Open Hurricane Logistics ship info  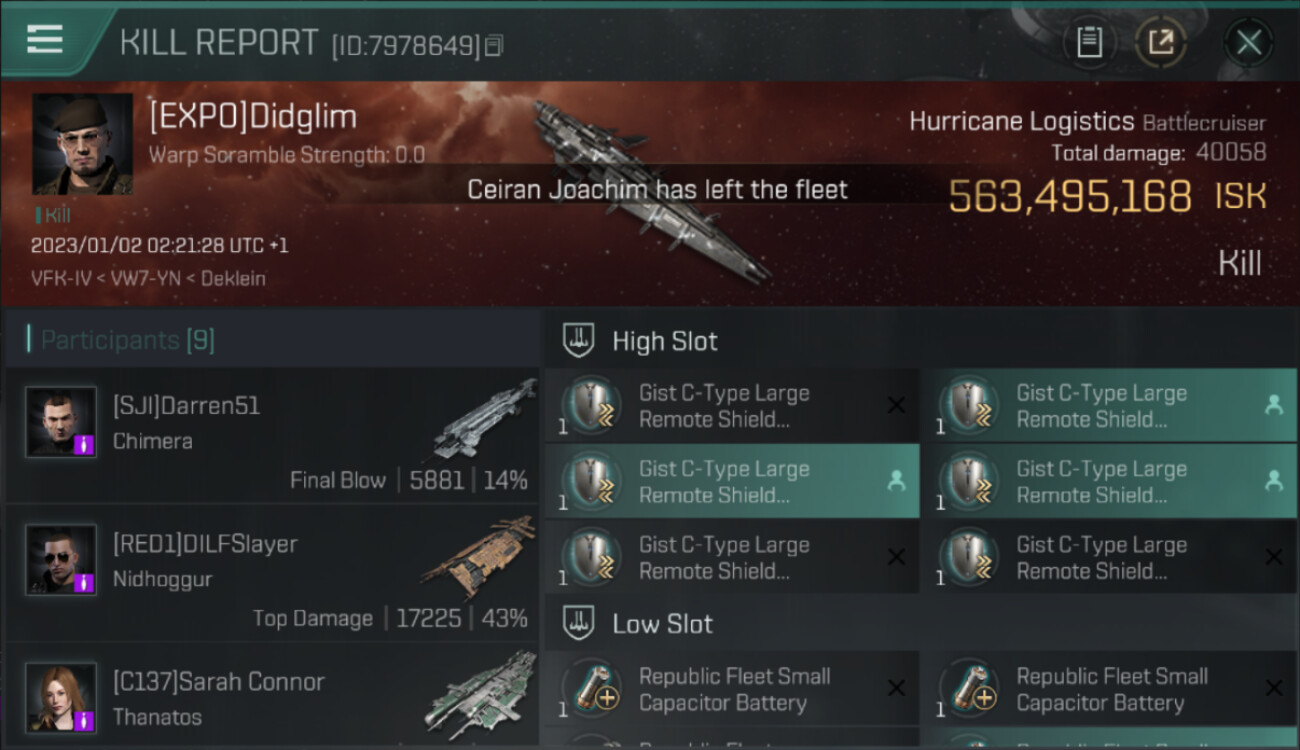click(1021, 122)
